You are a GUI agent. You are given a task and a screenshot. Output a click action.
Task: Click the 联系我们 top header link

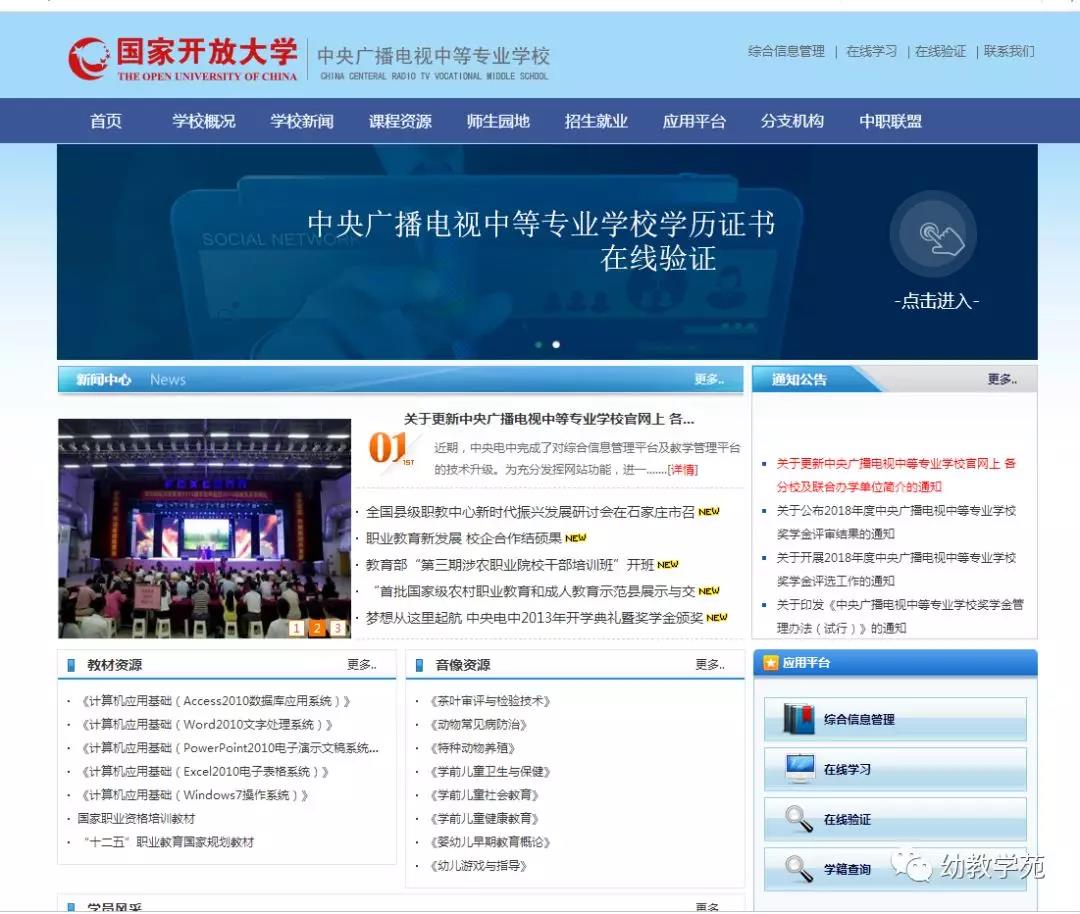[1009, 51]
